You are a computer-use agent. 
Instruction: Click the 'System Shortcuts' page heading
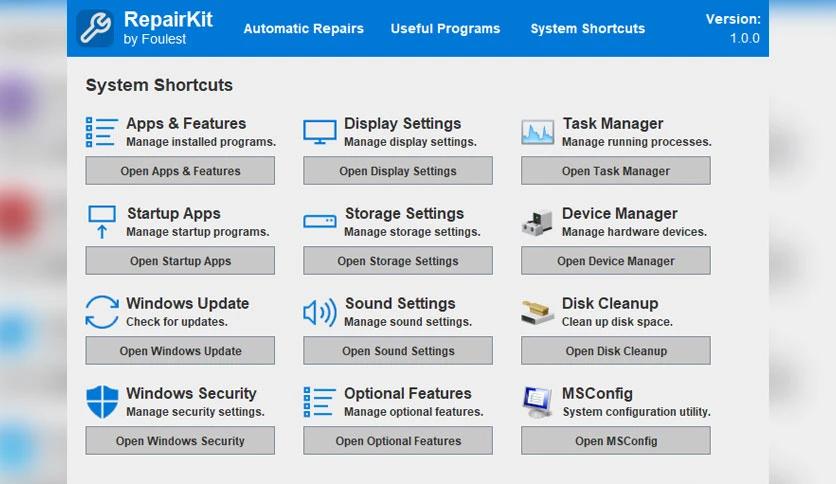click(x=159, y=85)
